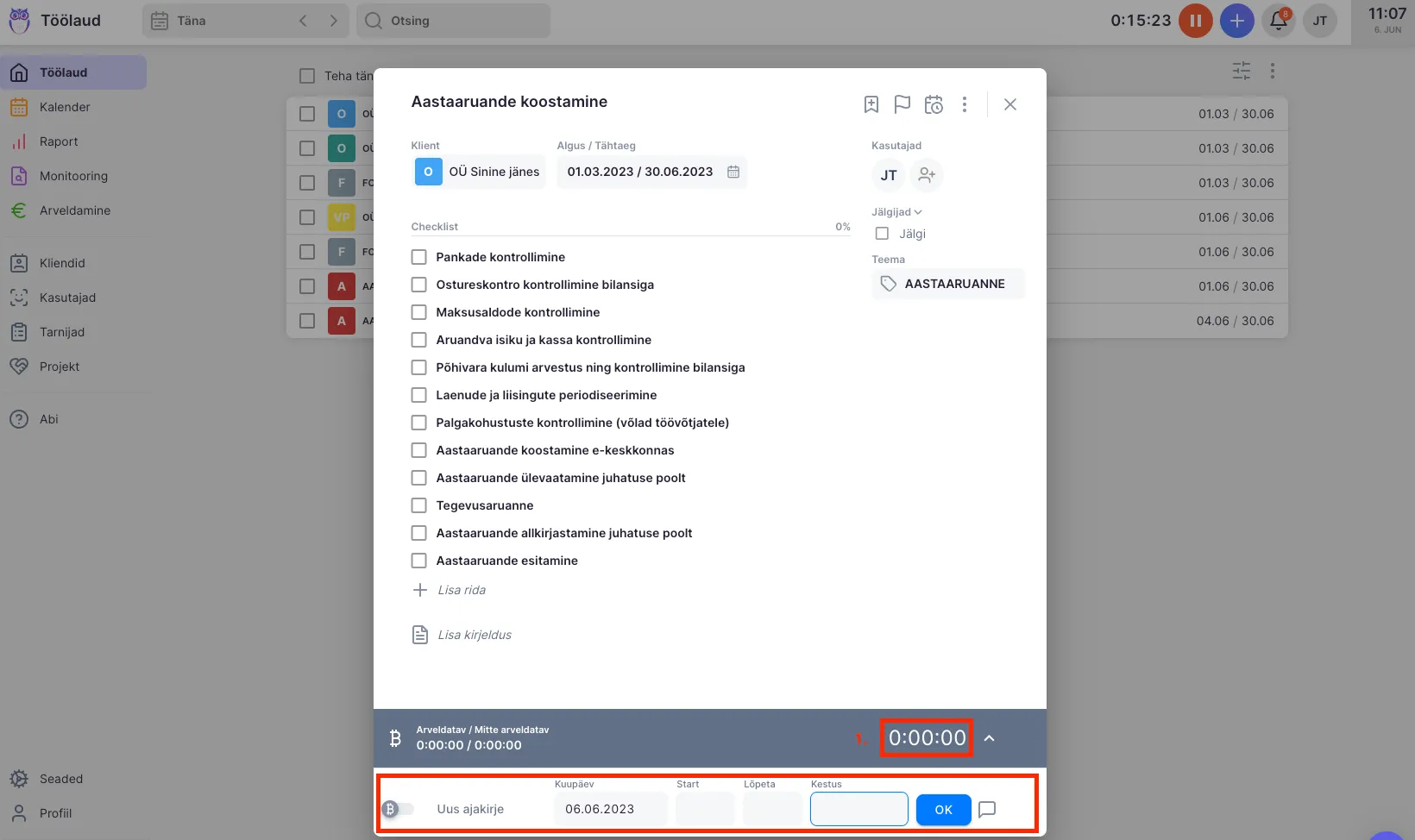1415x840 pixels.
Task: Click the Kestus duration input field
Action: [x=858, y=809]
